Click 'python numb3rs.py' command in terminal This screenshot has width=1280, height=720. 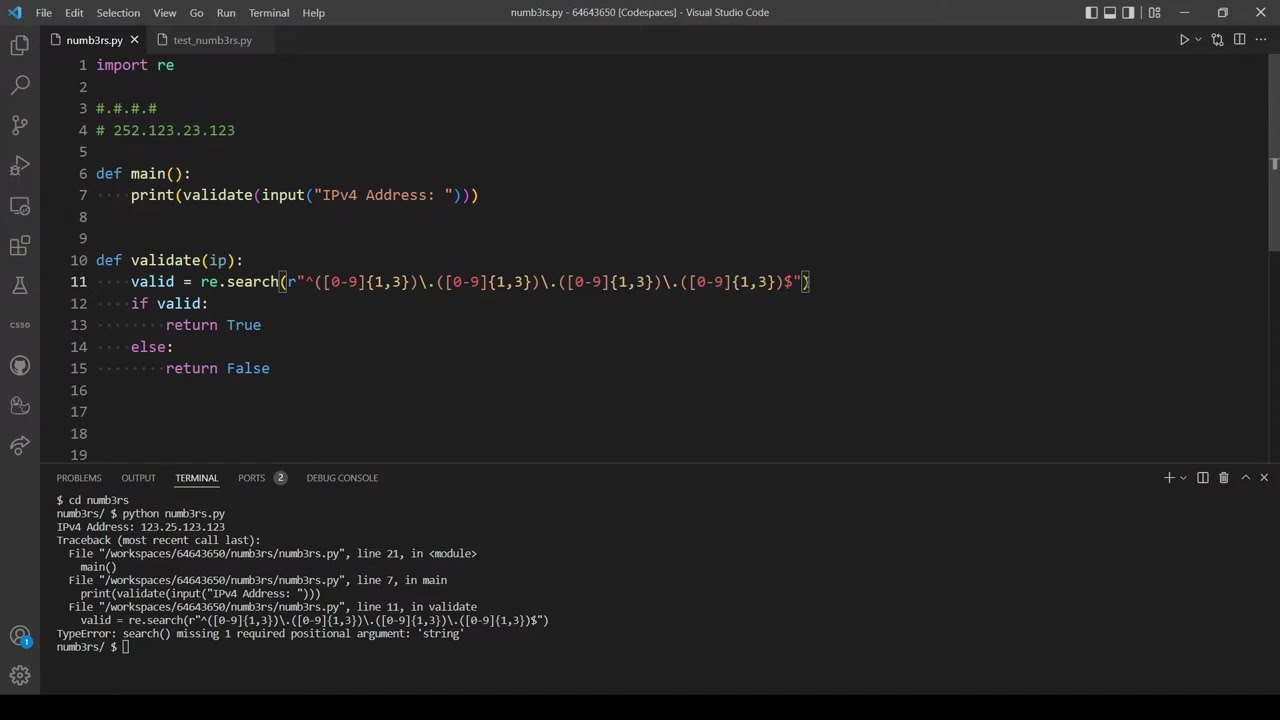click(x=173, y=513)
